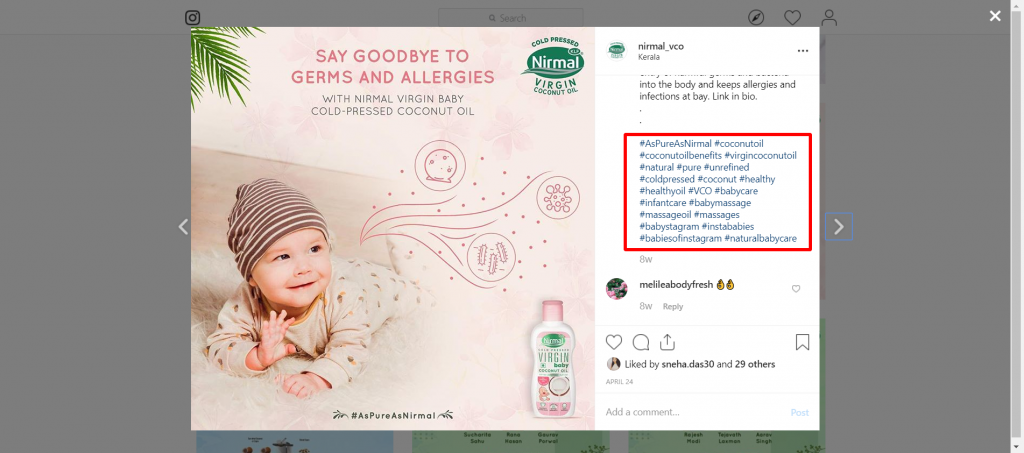The width and height of the screenshot is (1024, 453).
Task: Close the post overlay with X
Action: coord(995,16)
